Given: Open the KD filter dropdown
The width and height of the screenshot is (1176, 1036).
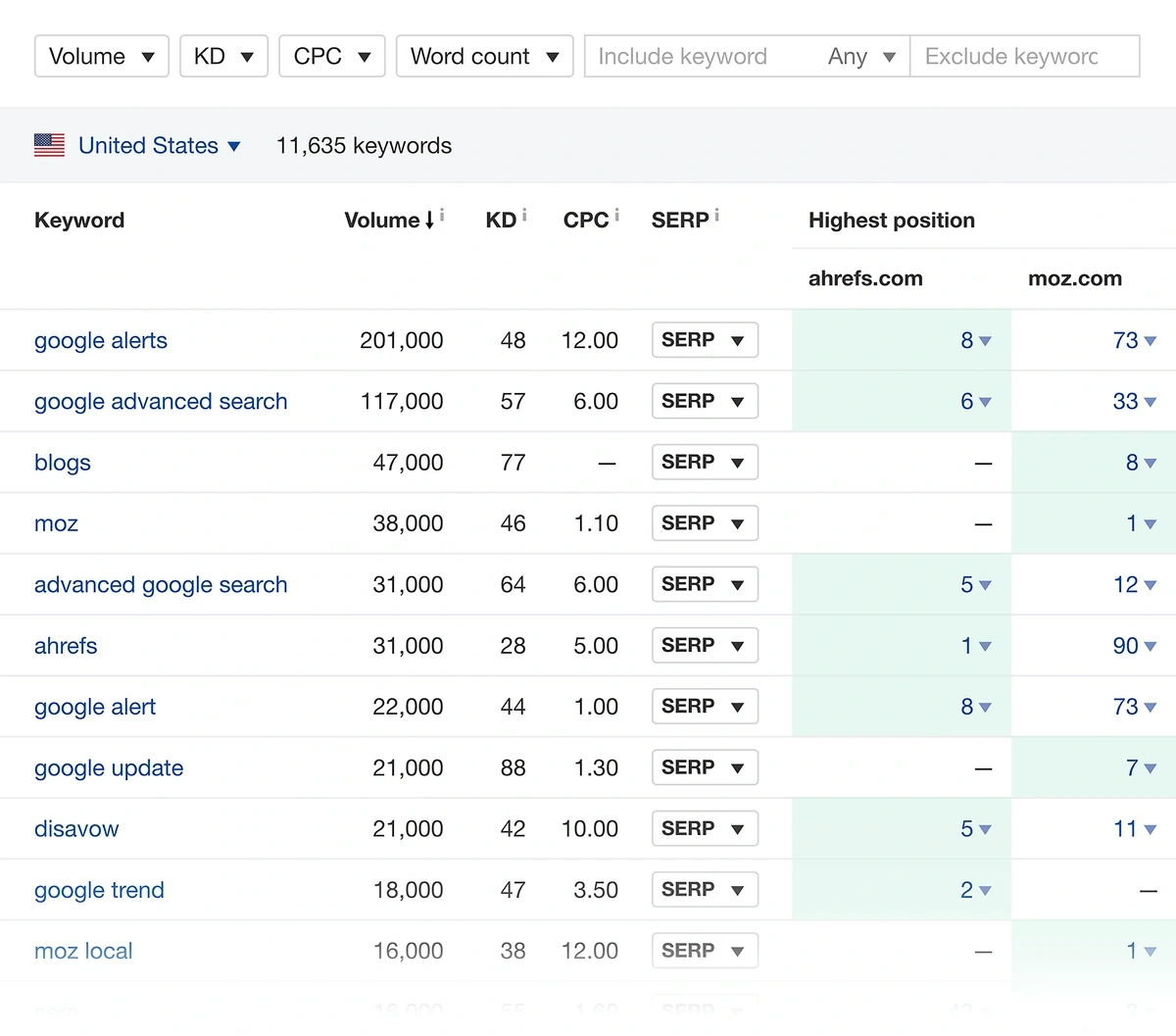Looking at the screenshot, I should [223, 56].
